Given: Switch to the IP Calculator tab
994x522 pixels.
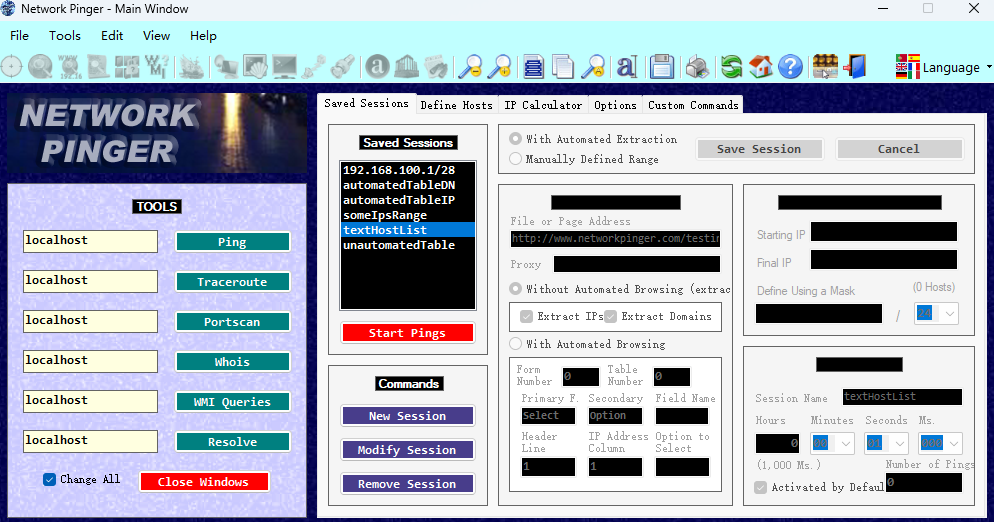Looking at the screenshot, I should coord(543,105).
